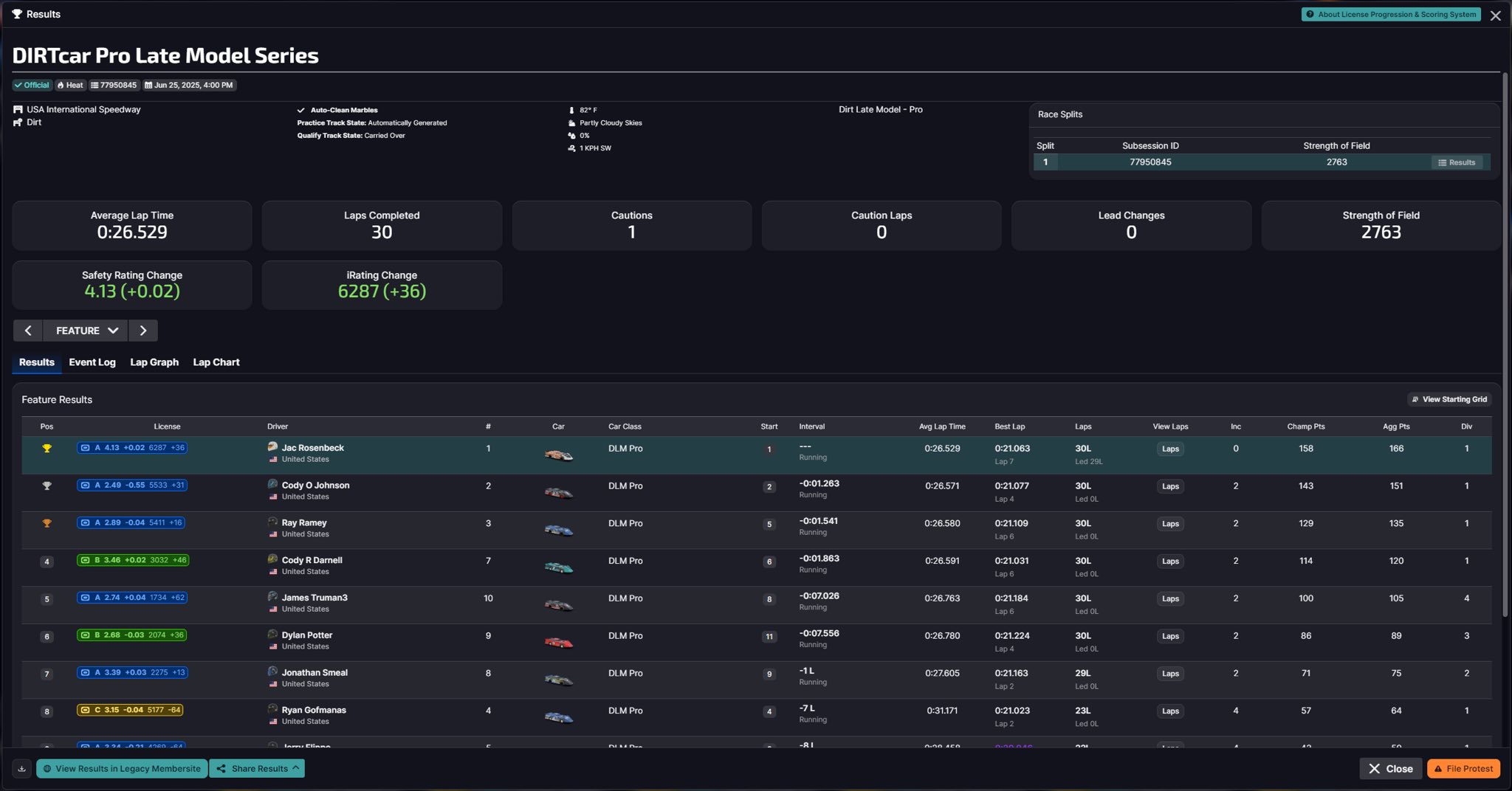Select the Lap Chart tab
This screenshot has width=1512, height=791.
click(x=216, y=362)
